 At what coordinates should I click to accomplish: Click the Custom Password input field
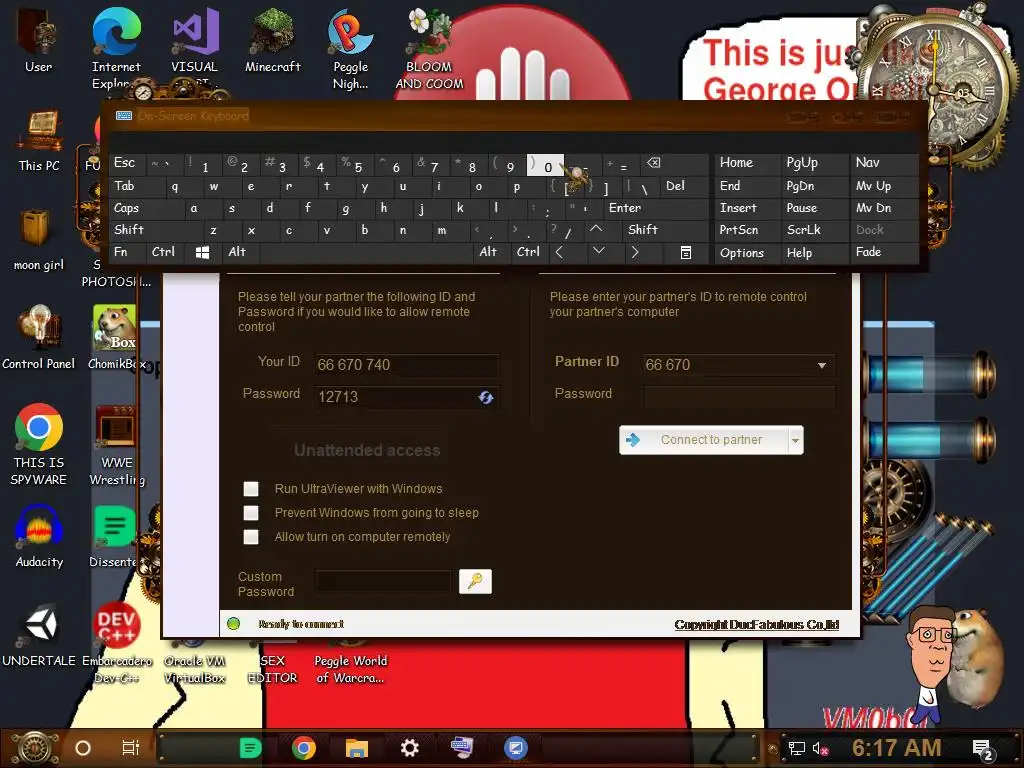[383, 581]
